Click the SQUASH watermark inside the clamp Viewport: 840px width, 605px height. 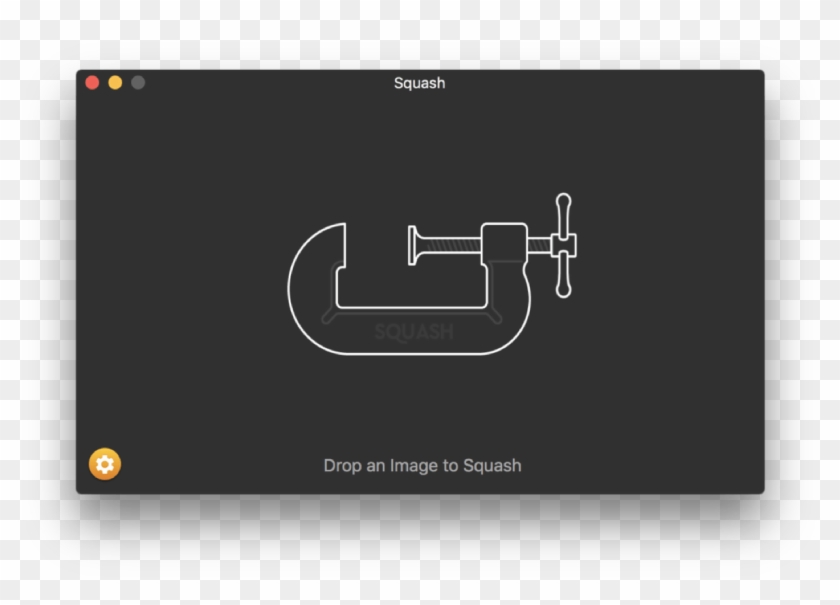pyautogui.click(x=415, y=330)
